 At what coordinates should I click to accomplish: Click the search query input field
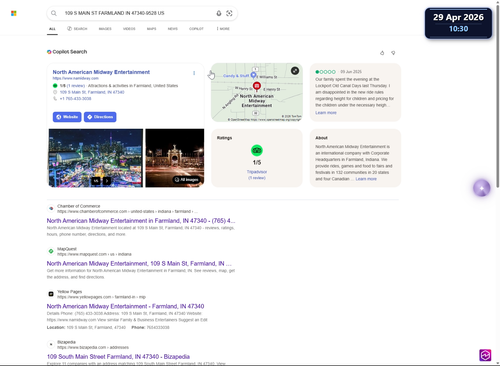137,13
